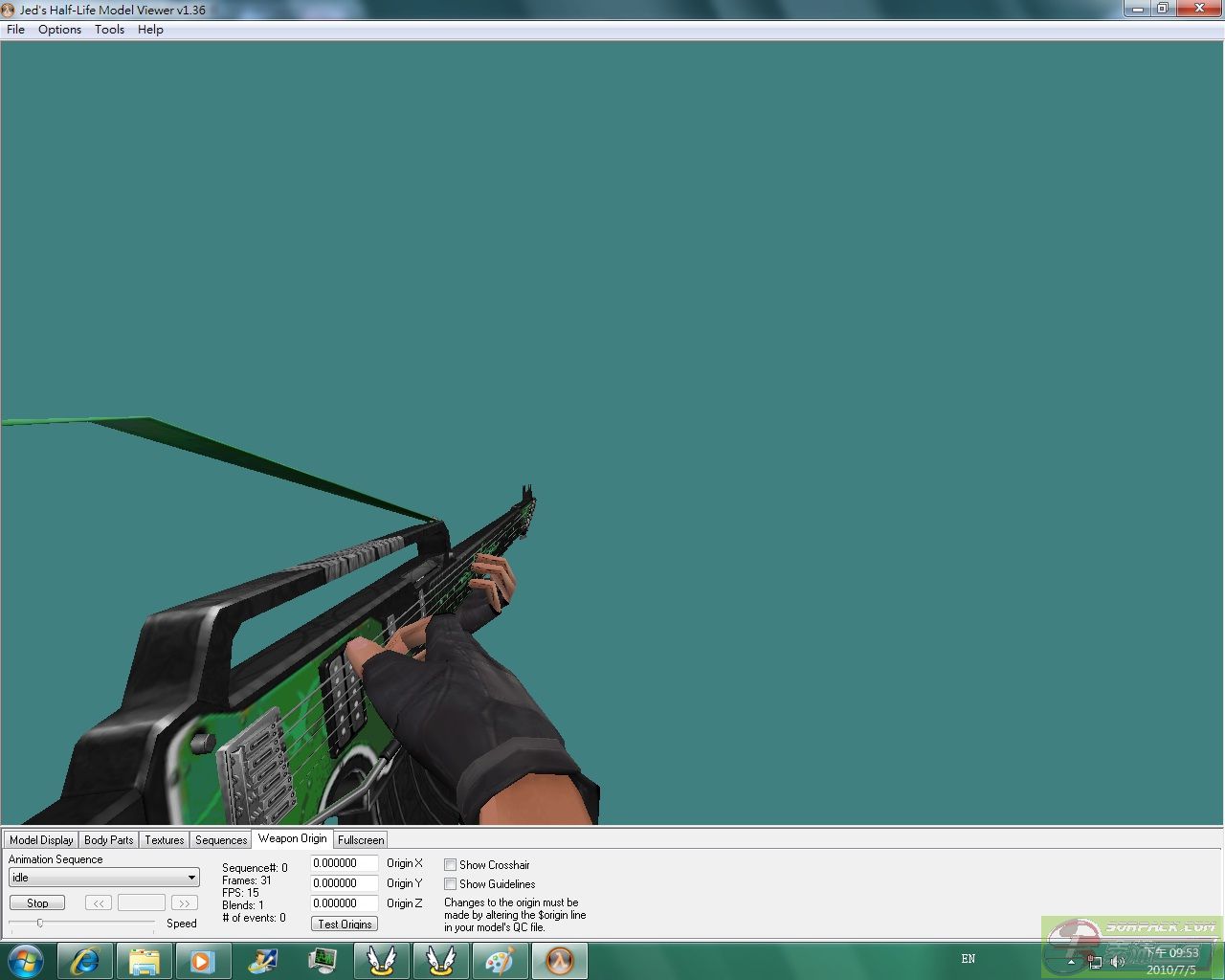The image size is (1225, 980).
Task: Click the Paint palette taskbar icon
Action: pos(499,961)
